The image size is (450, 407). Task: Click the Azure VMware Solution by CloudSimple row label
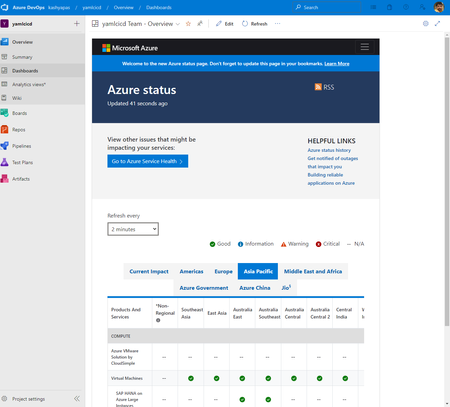pyautogui.click(x=124, y=357)
